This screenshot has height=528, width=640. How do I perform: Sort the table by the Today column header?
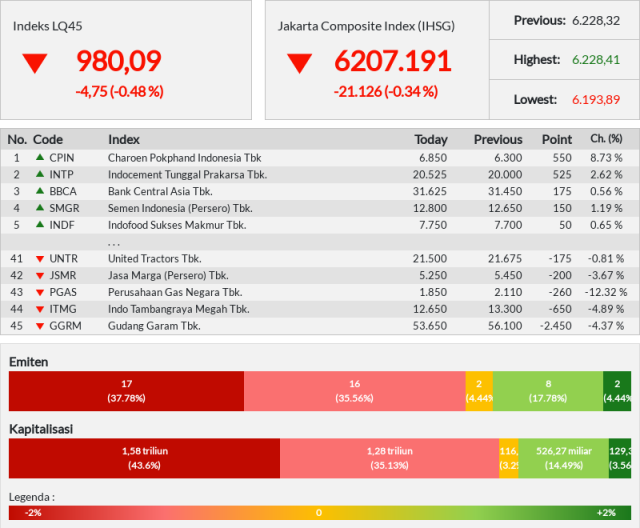tap(431, 139)
